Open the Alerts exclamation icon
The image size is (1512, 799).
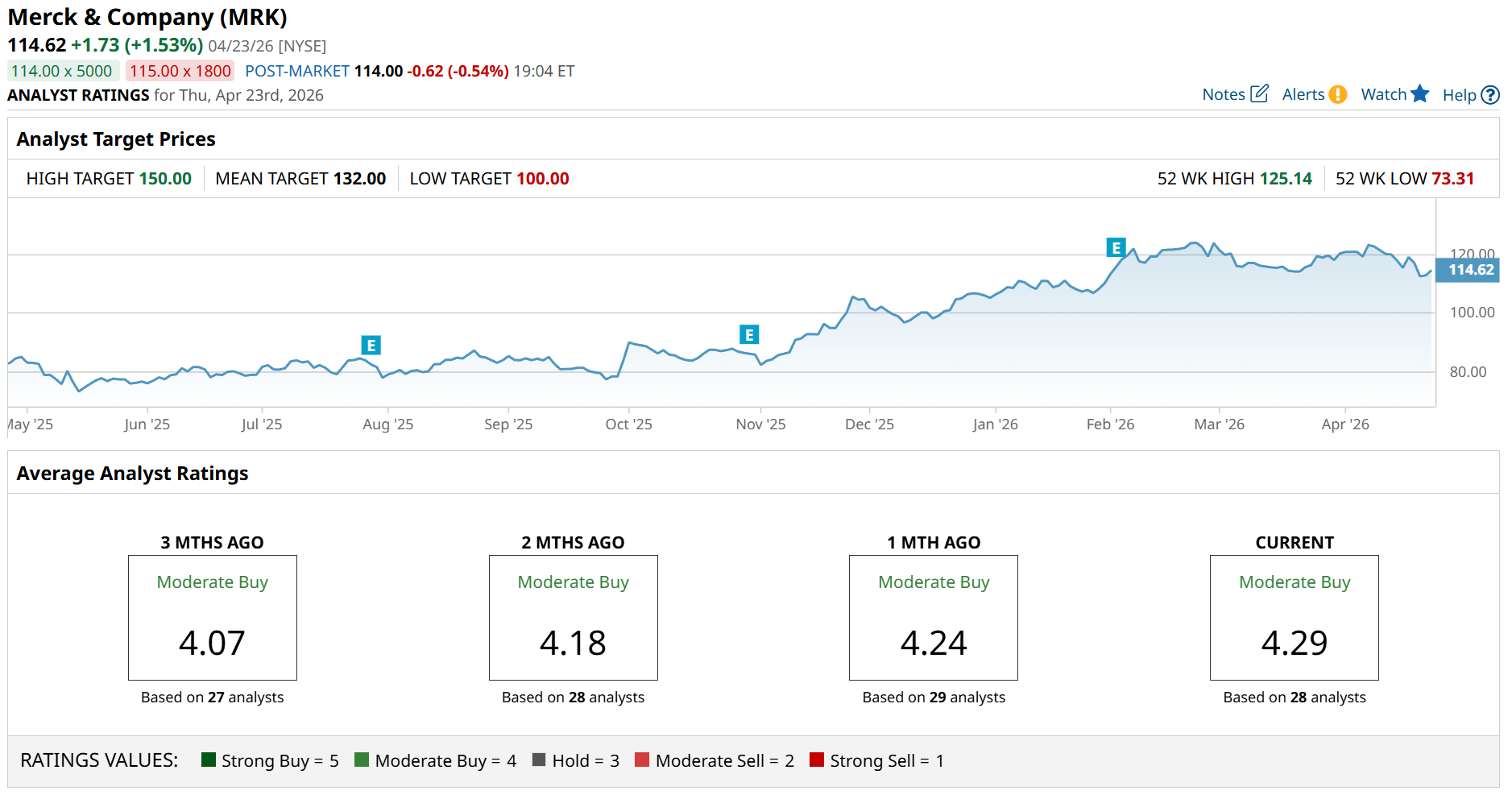pyautogui.click(x=1337, y=94)
